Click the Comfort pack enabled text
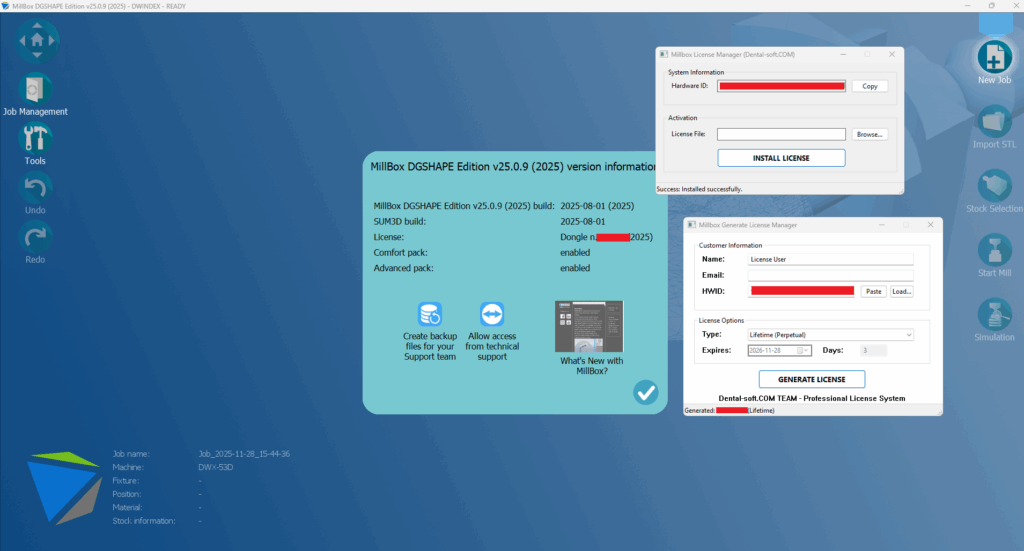This screenshot has height=551, width=1024. coord(575,253)
